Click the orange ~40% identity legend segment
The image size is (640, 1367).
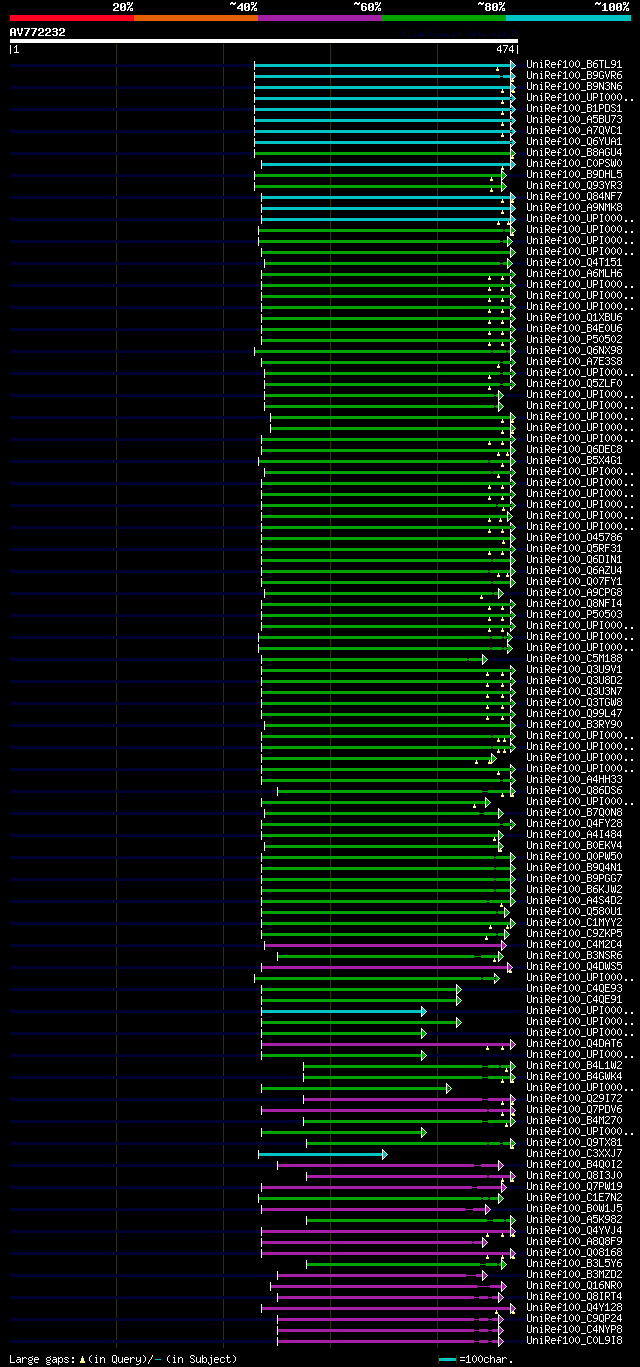pos(195,17)
